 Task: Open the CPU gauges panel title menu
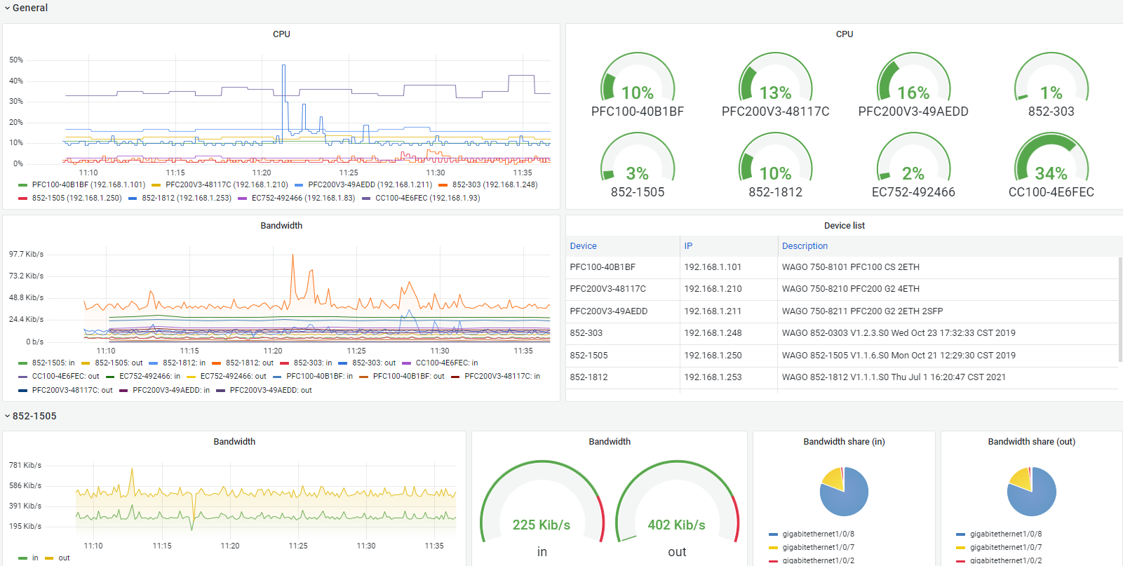click(x=844, y=34)
